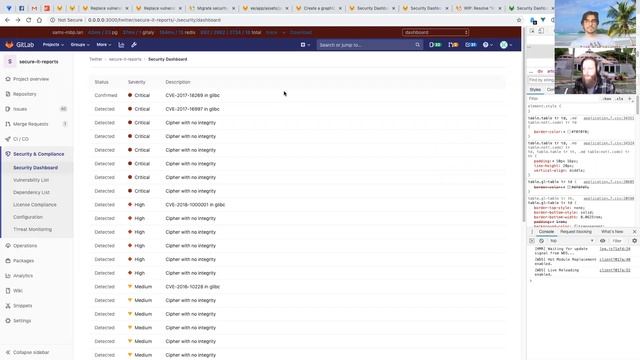Toggle DevTools device toolbar icon

tap(541, 31)
